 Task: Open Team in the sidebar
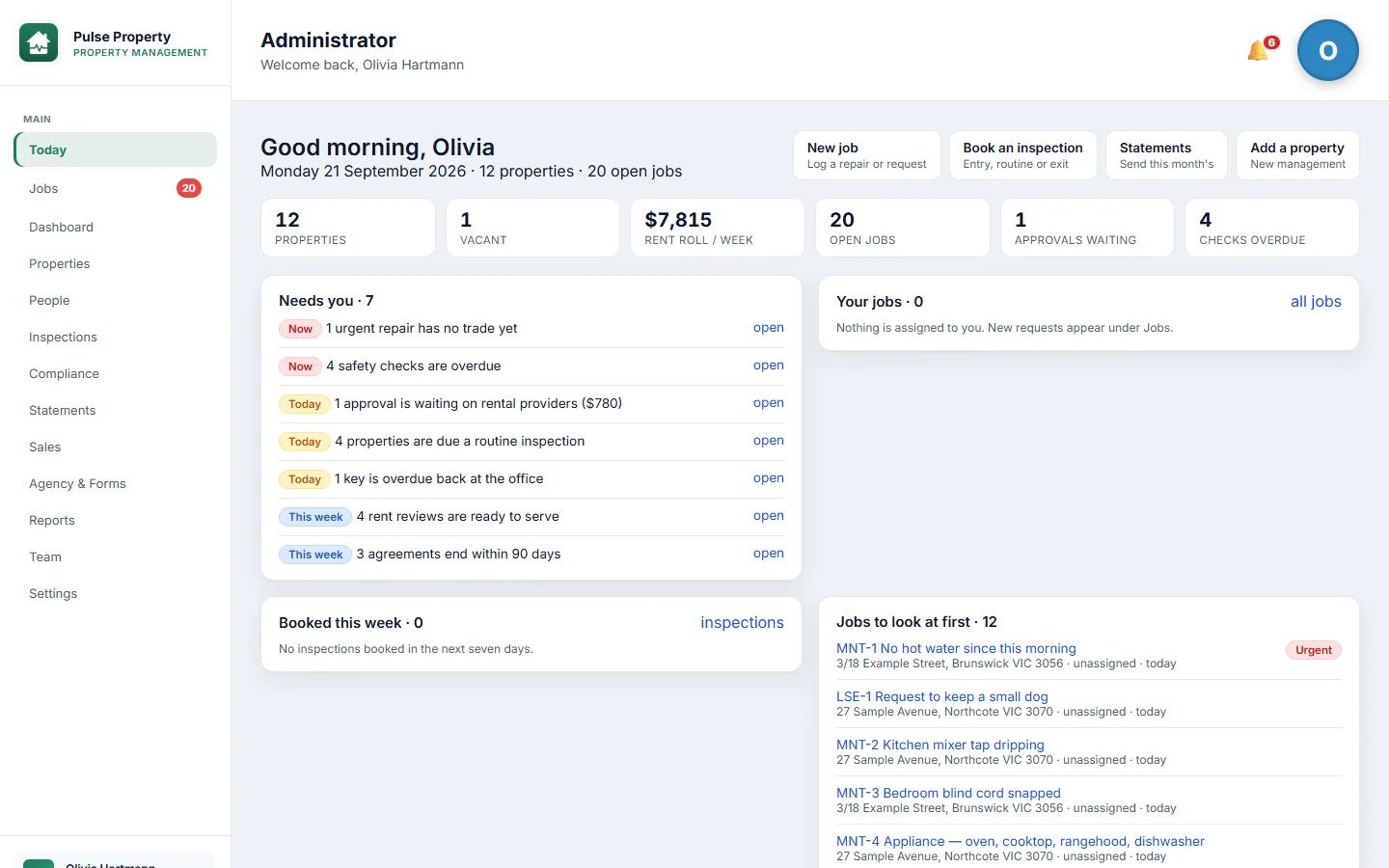(116, 556)
